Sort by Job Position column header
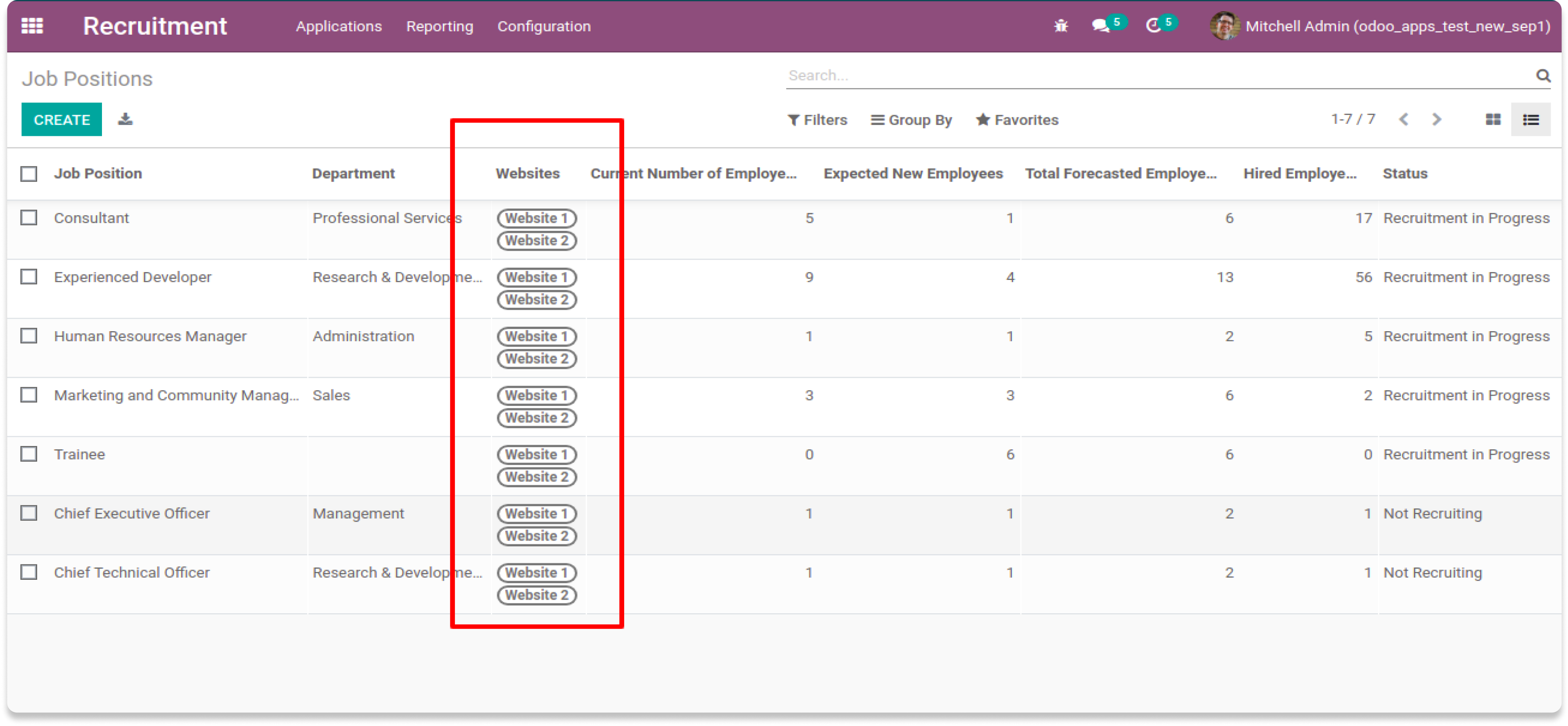 coord(98,173)
